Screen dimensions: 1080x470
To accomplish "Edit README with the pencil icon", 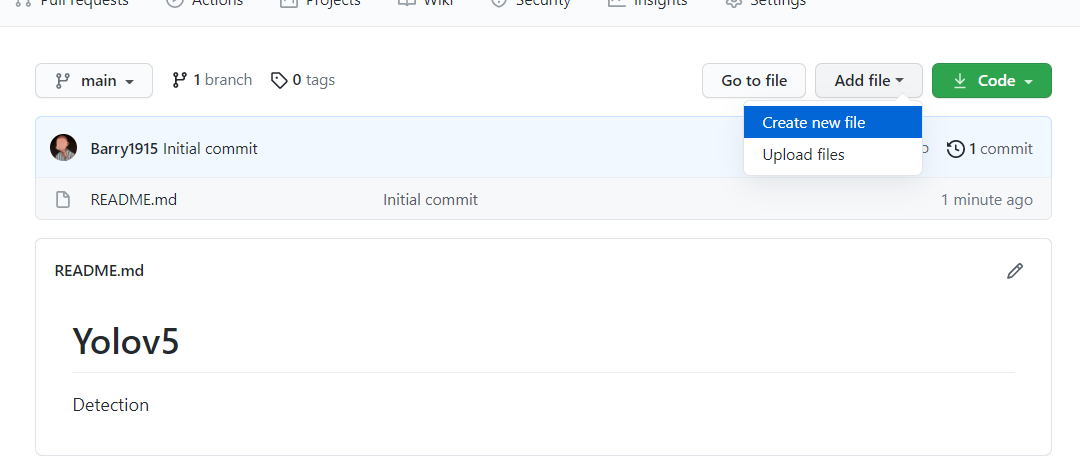I will click(1015, 271).
